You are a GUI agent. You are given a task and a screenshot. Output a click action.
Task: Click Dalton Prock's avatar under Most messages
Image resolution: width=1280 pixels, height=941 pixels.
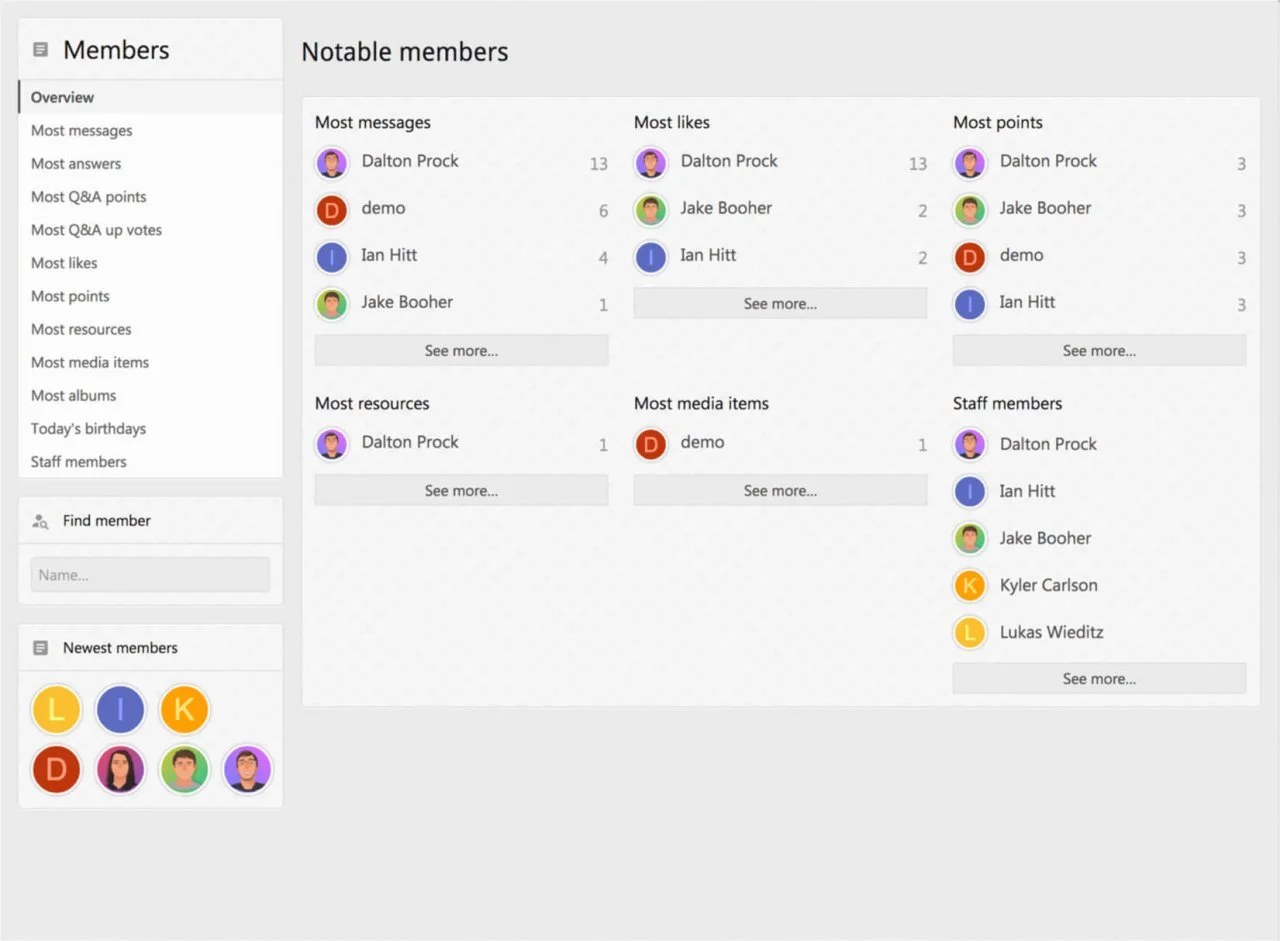pos(332,162)
